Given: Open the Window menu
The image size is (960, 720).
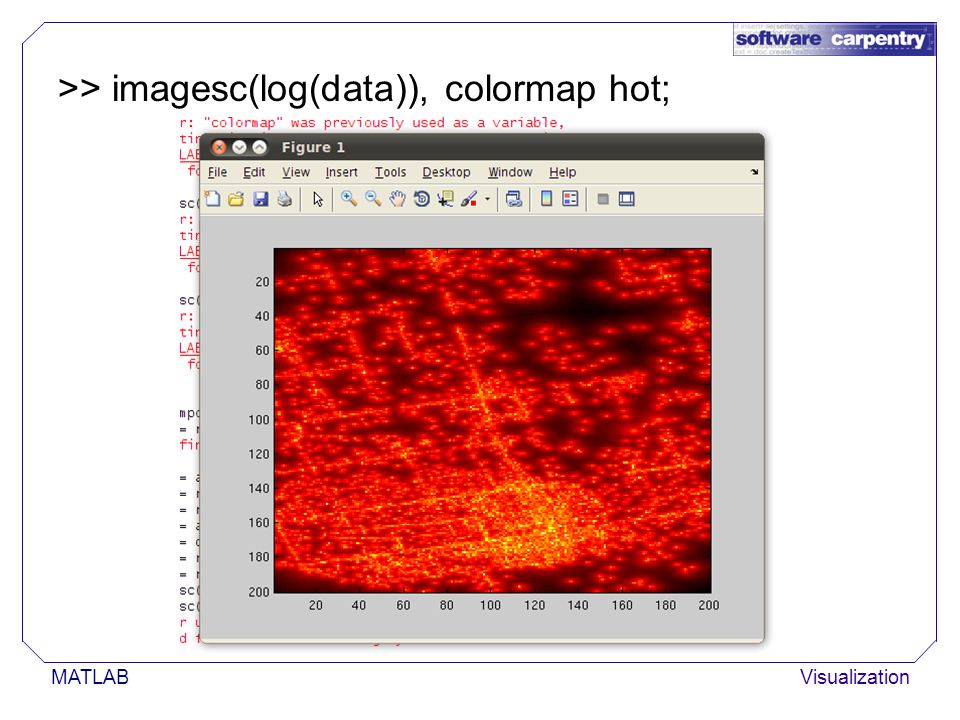Looking at the screenshot, I should point(510,173).
